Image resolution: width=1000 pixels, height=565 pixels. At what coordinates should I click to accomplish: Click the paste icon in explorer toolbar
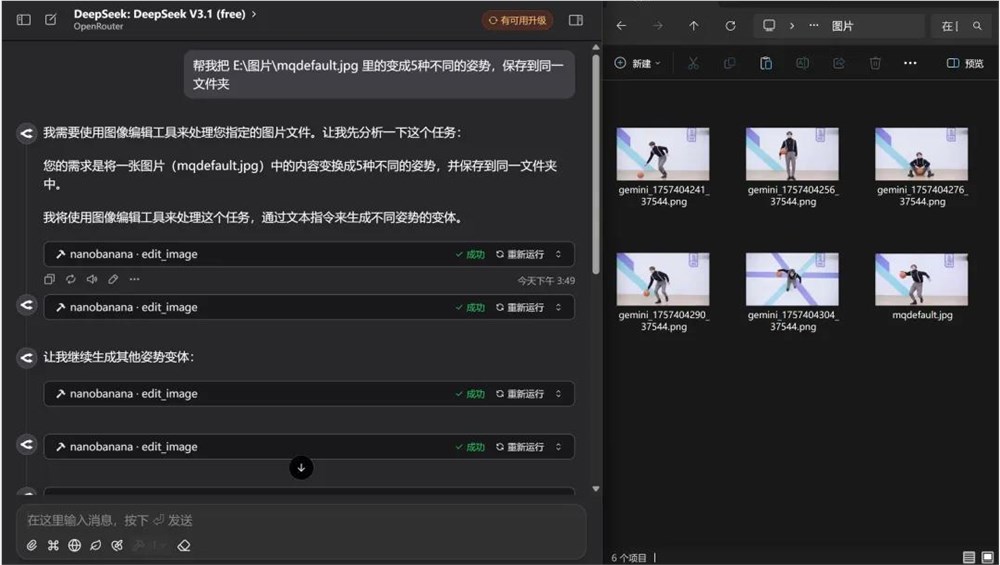coord(766,63)
